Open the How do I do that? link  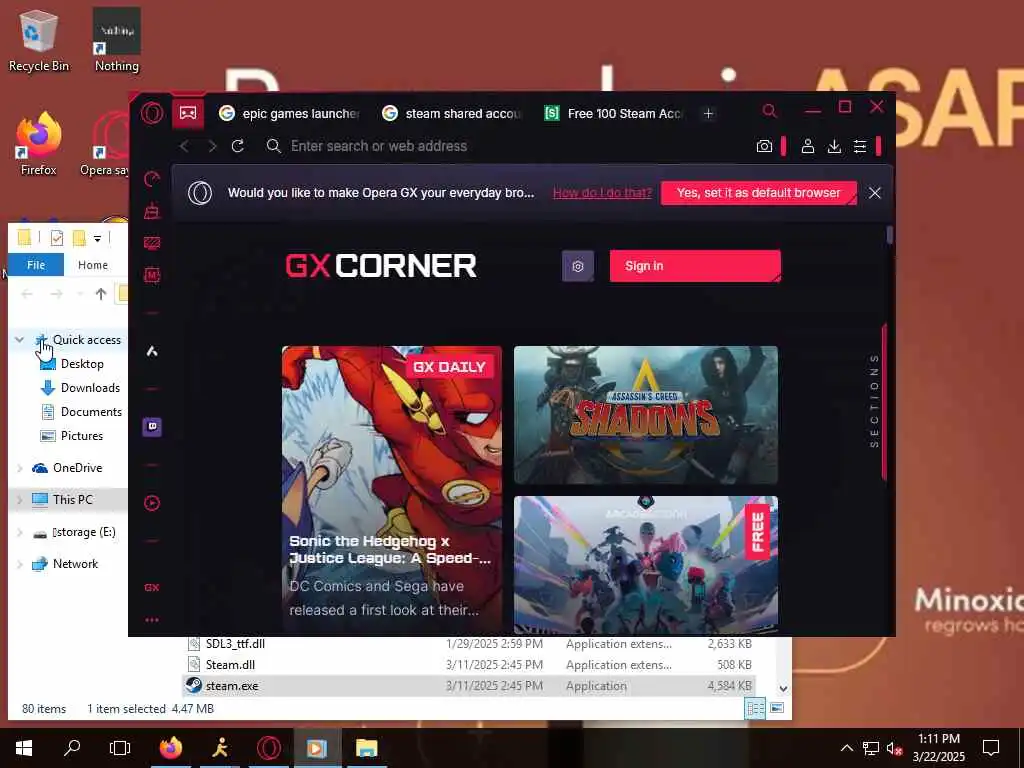tap(602, 193)
